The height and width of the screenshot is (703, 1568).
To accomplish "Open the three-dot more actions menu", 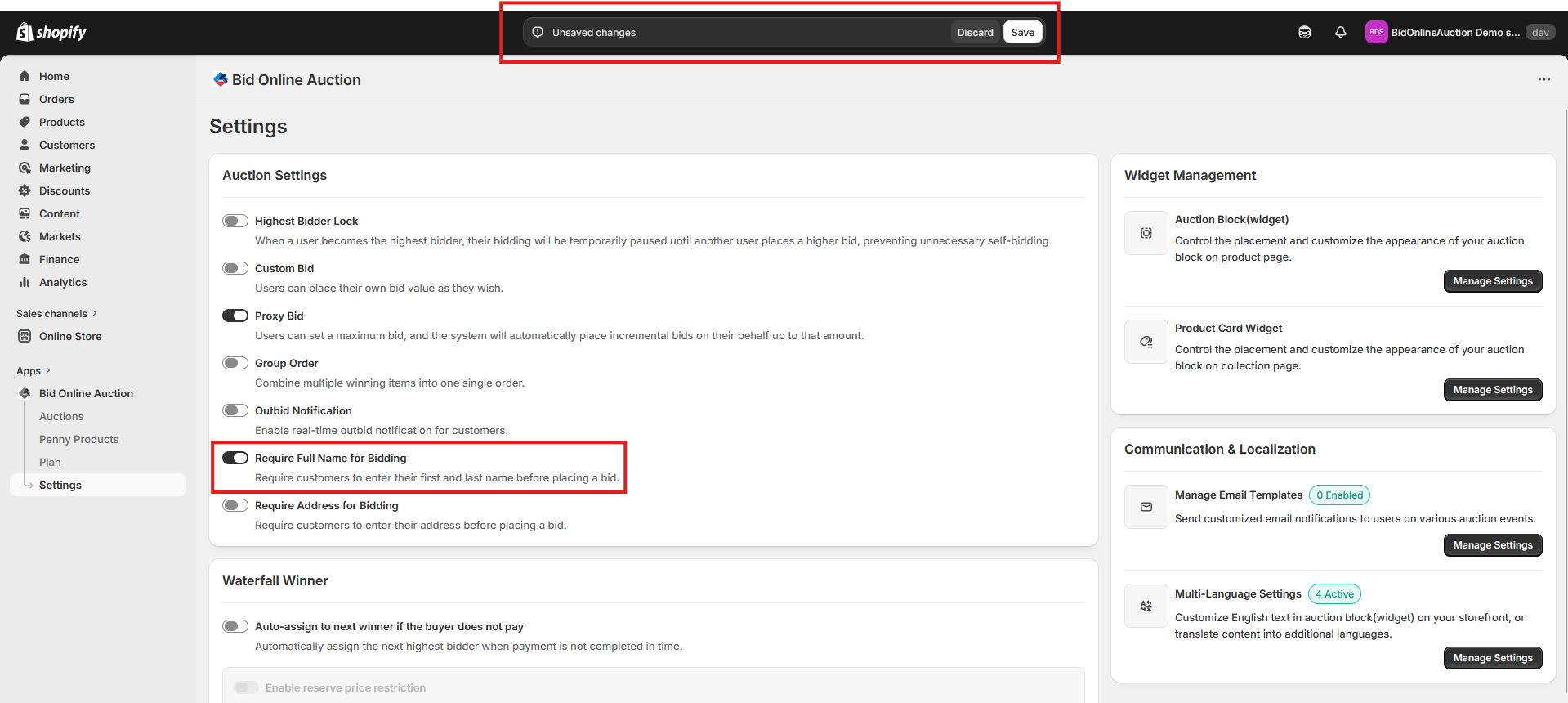I will coord(1543,79).
